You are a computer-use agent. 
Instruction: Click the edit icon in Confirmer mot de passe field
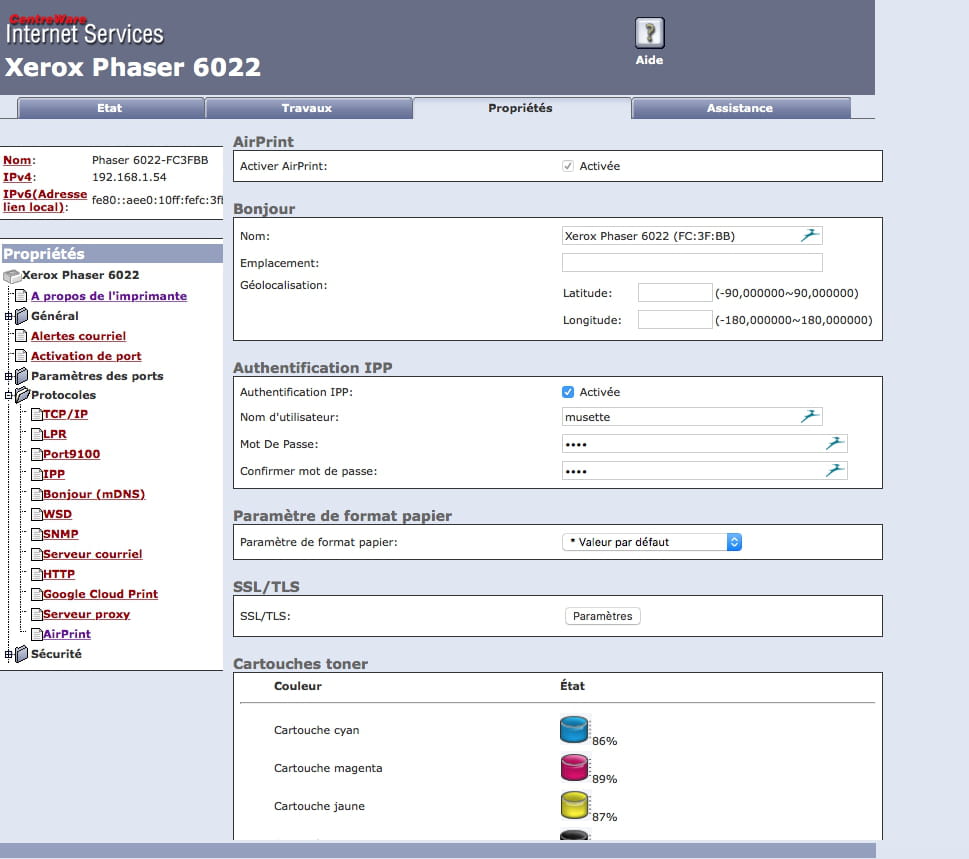click(835, 470)
